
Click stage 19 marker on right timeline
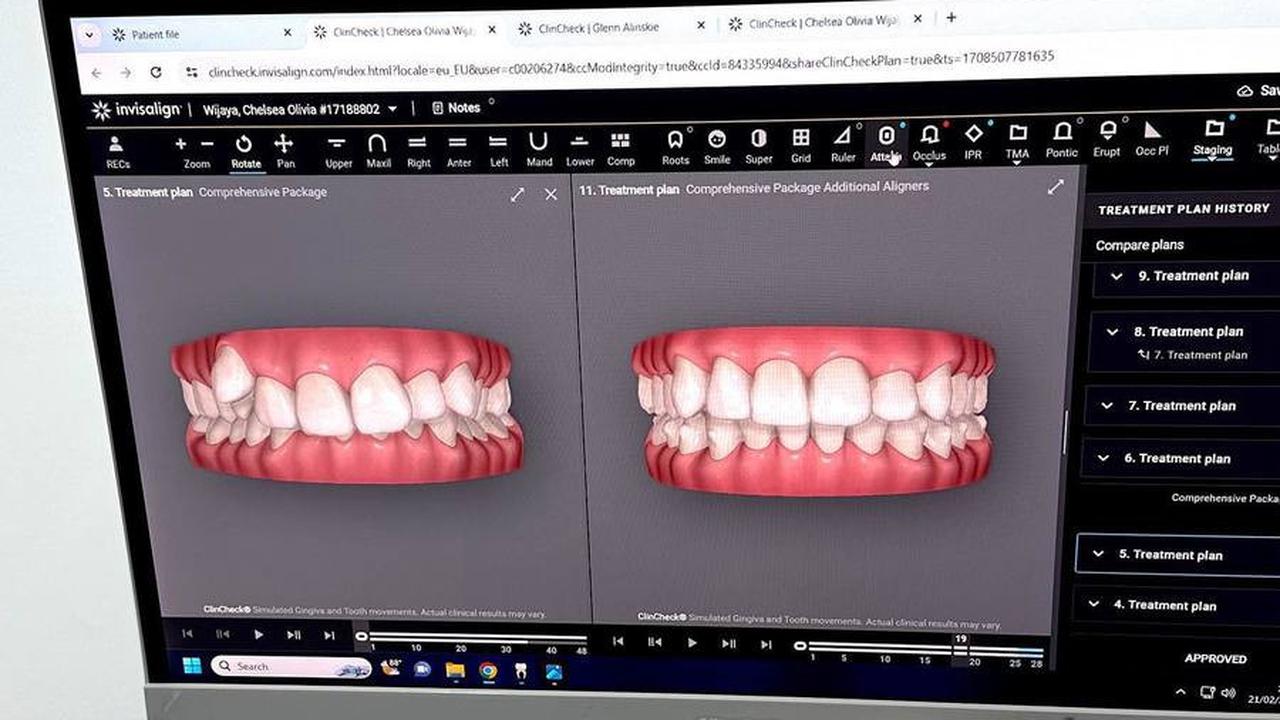click(960, 639)
